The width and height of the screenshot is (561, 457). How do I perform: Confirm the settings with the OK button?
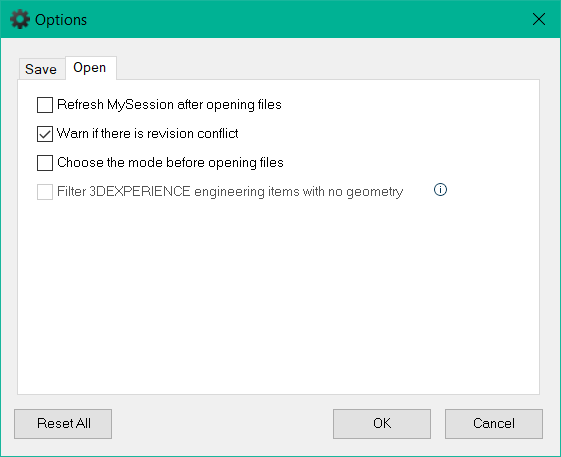pos(382,424)
